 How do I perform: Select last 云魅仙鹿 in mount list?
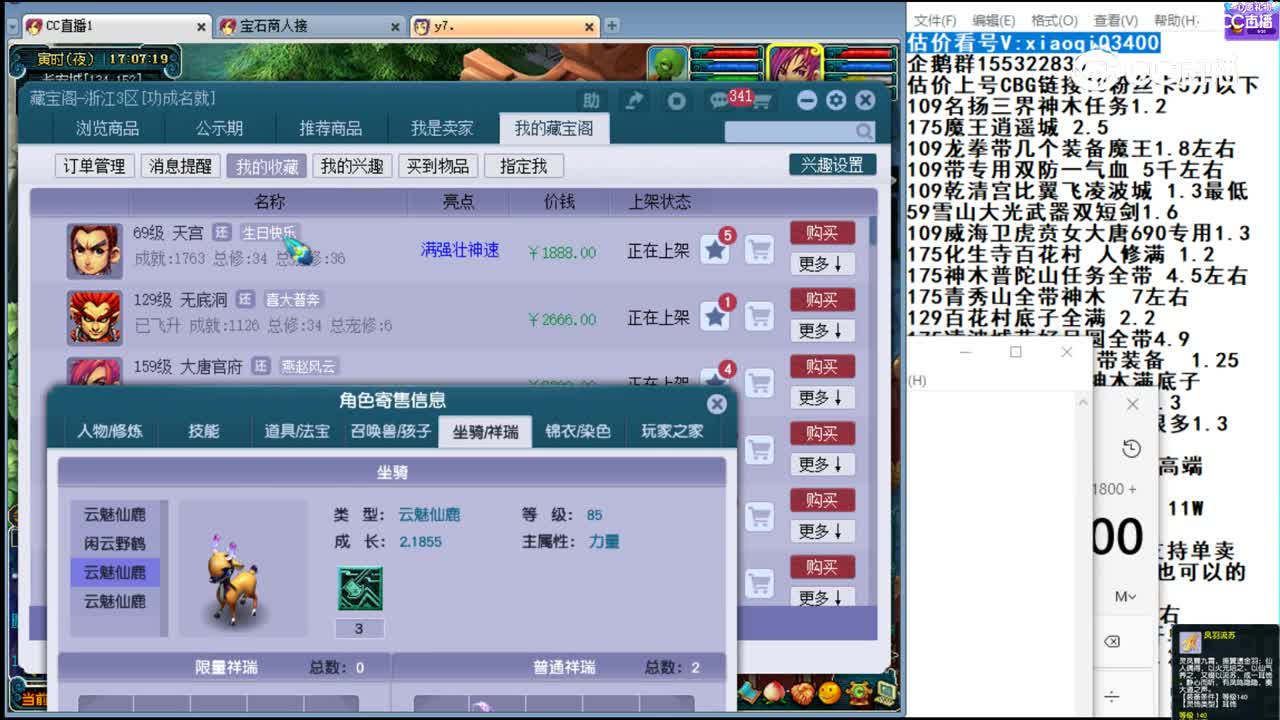115,601
